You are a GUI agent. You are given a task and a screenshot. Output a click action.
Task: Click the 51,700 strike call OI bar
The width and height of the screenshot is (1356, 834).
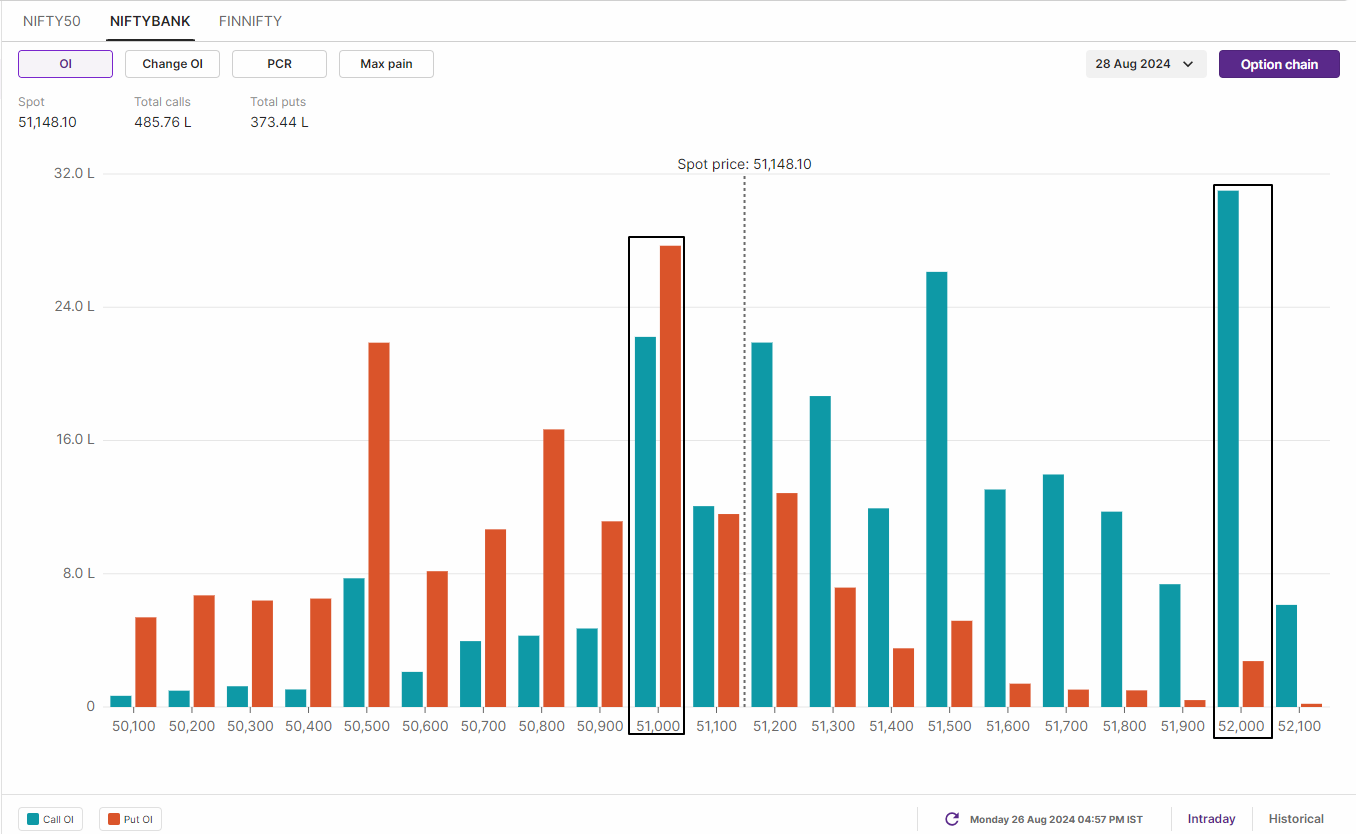(x=1053, y=591)
